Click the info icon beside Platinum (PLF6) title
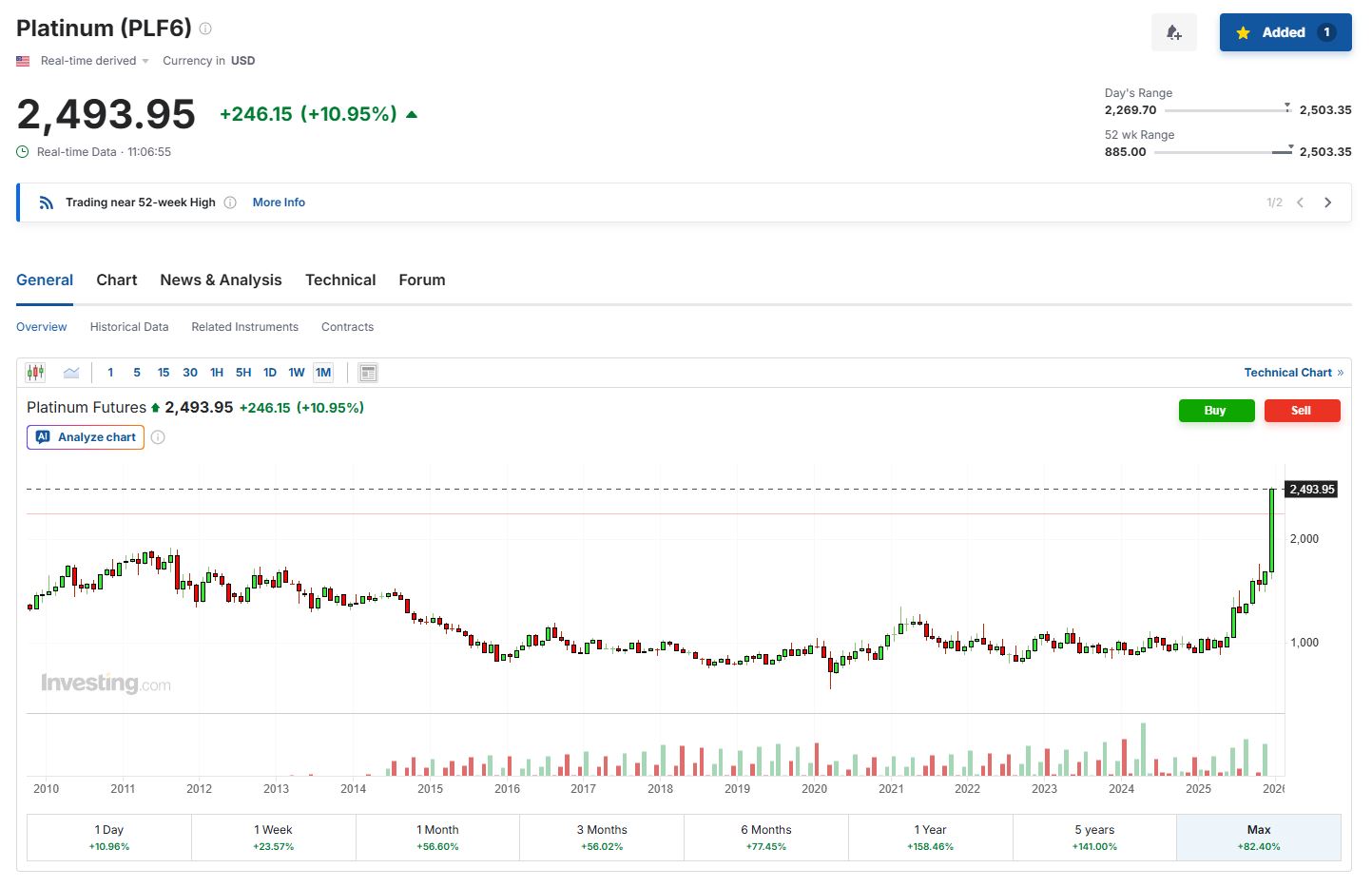 pyautogui.click(x=205, y=29)
